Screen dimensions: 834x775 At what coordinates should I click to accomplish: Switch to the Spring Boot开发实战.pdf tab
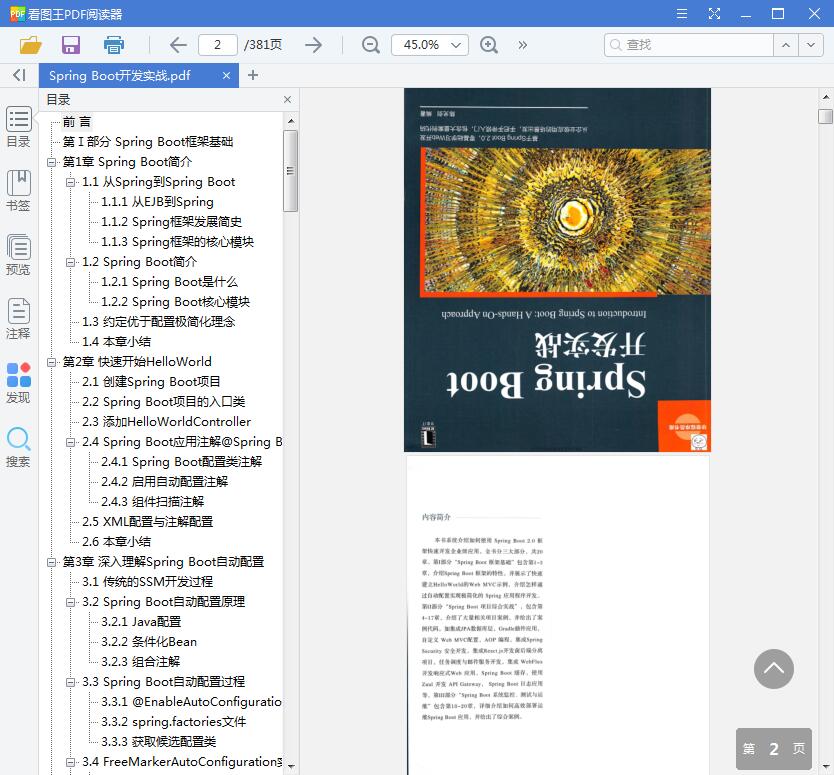pos(120,76)
